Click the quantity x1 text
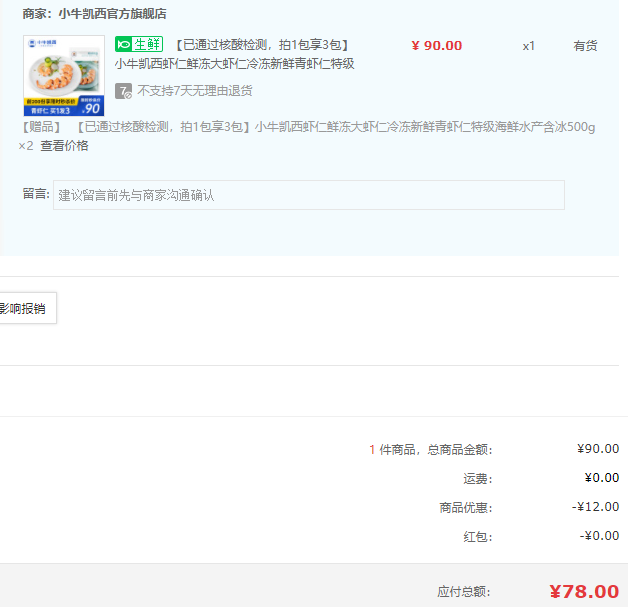This screenshot has width=628, height=607. click(529, 46)
